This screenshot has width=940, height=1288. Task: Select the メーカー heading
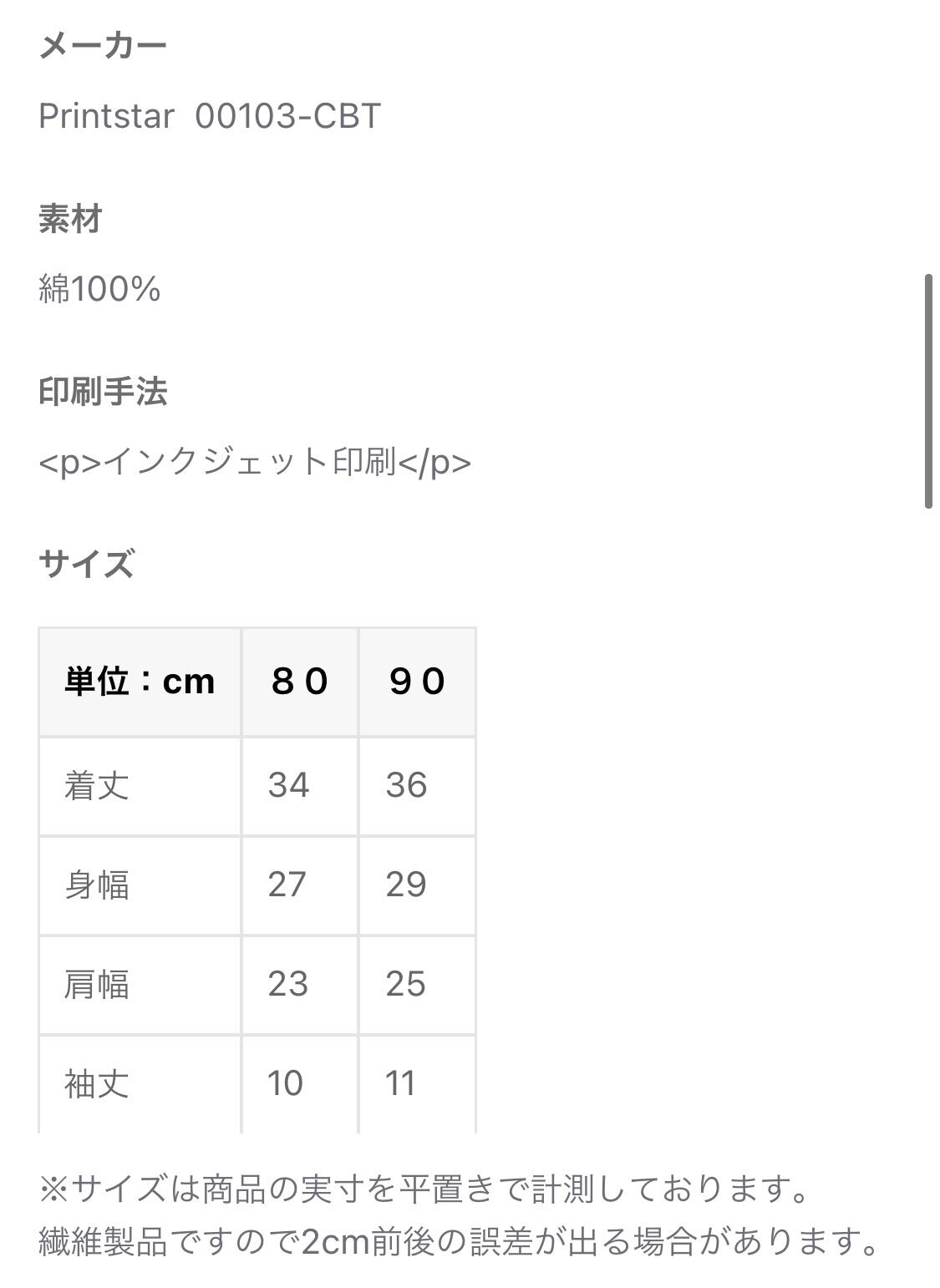coord(103,45)
